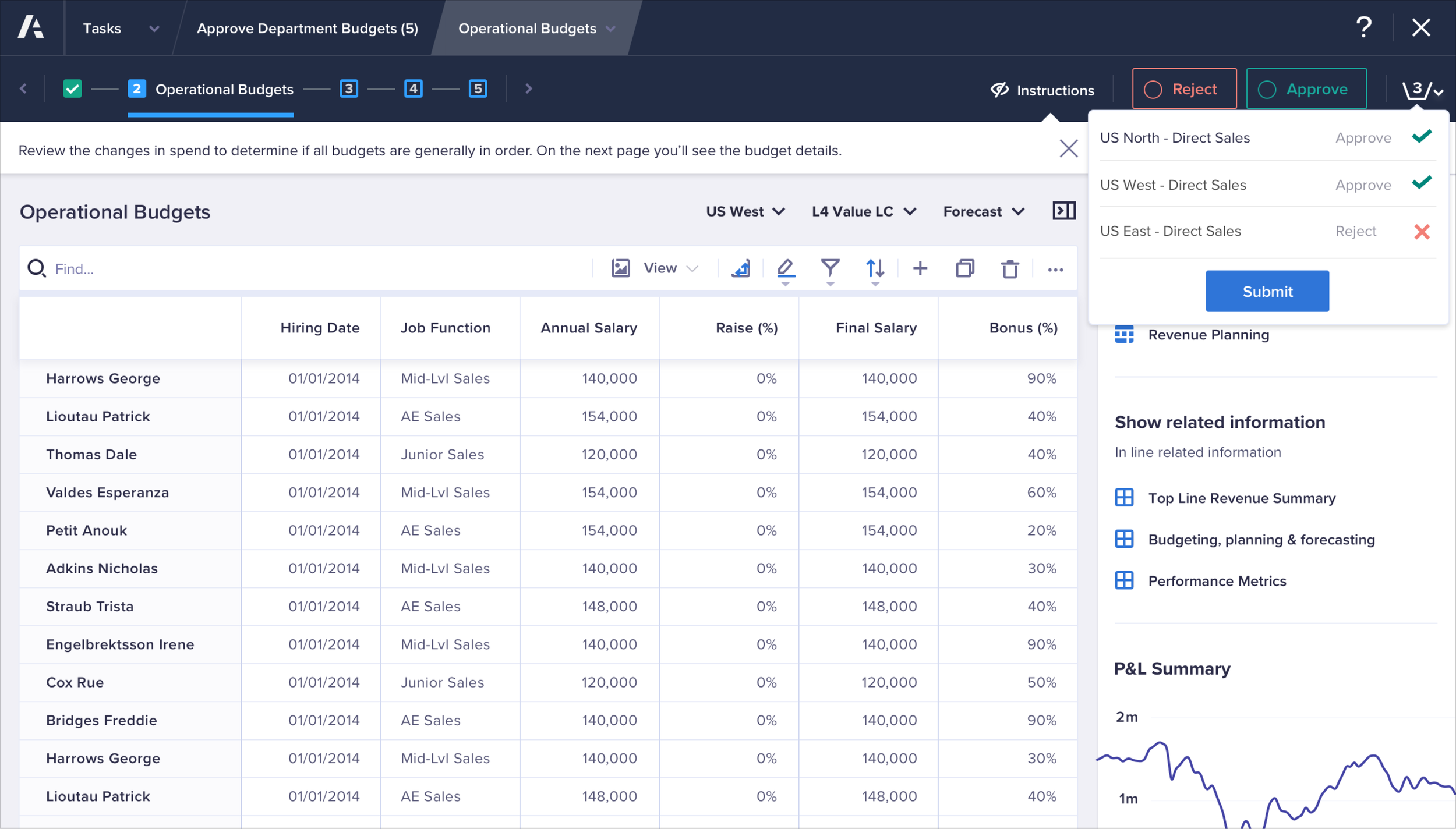Open the Approve Department Budgets tab
The height and width of the screenshot is (829, 1456).
[307, 28]
